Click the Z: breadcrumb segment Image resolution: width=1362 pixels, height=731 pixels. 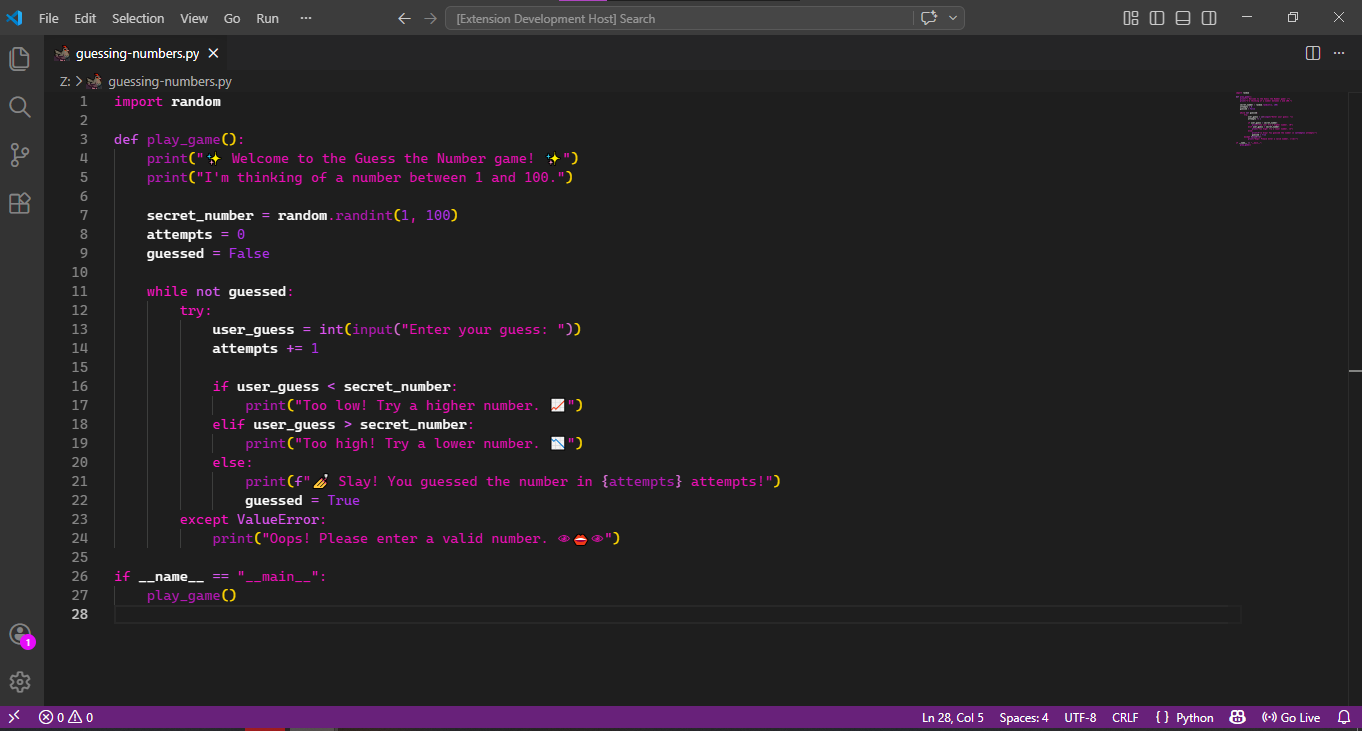click(x=65, y=82)
